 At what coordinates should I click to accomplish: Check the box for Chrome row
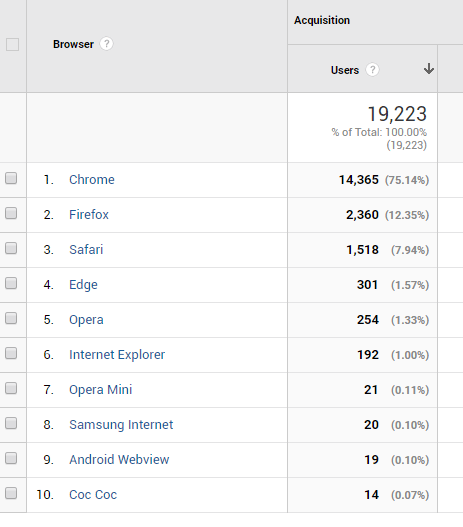pos(11,178)
